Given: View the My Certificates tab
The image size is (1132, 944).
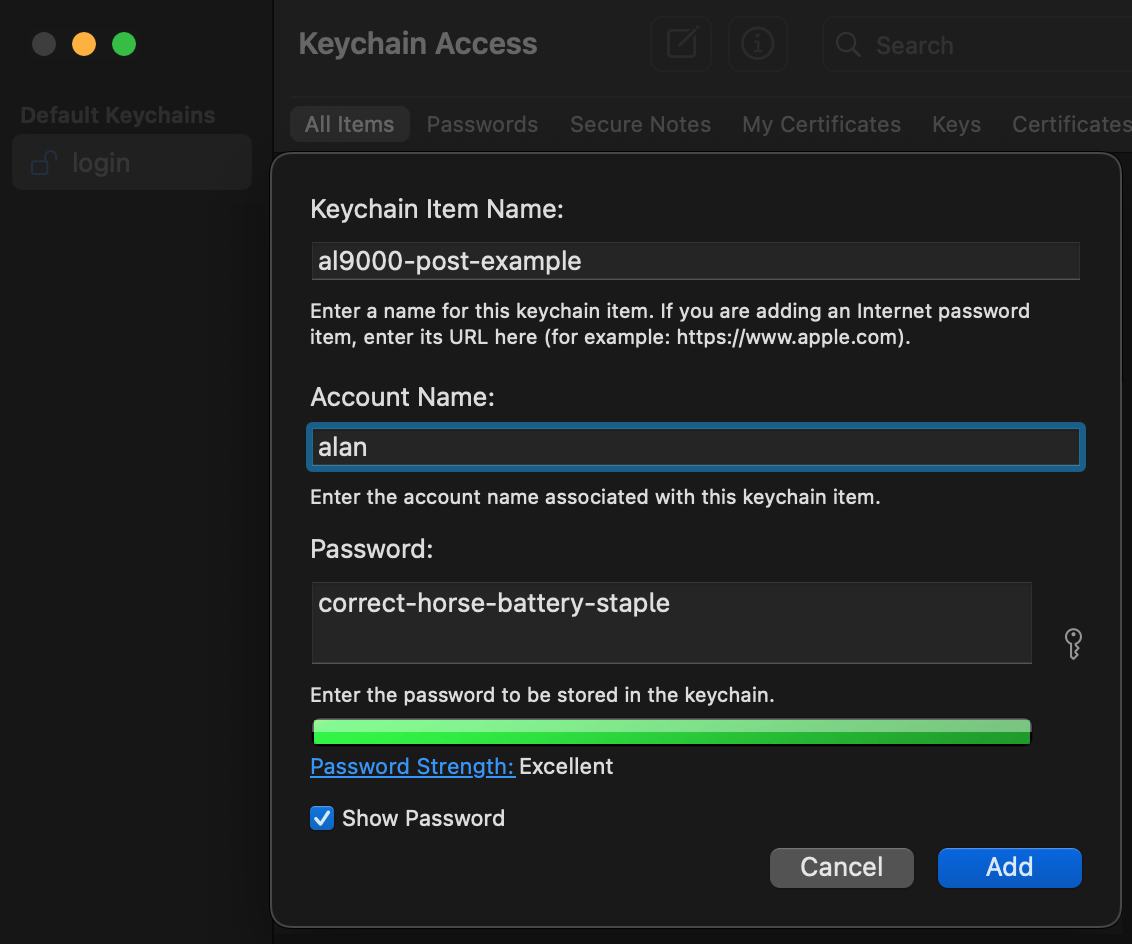Looking at the screenshot, I should [x=820, y=124].
